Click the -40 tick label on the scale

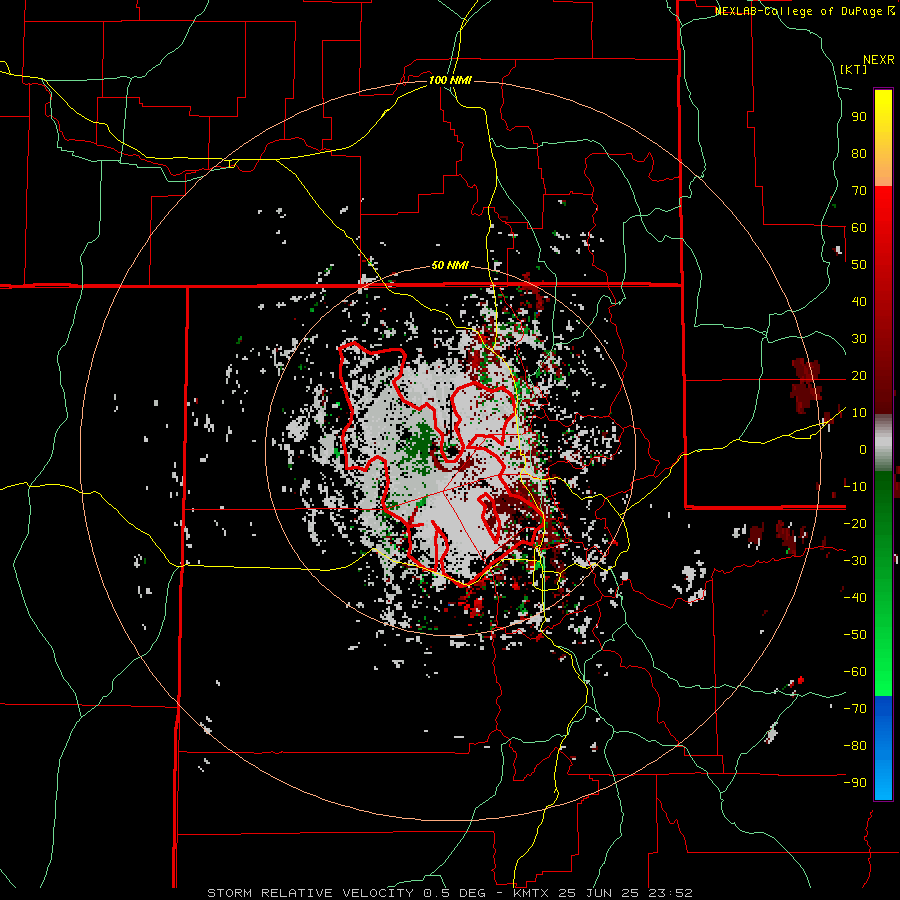point(855,598)
